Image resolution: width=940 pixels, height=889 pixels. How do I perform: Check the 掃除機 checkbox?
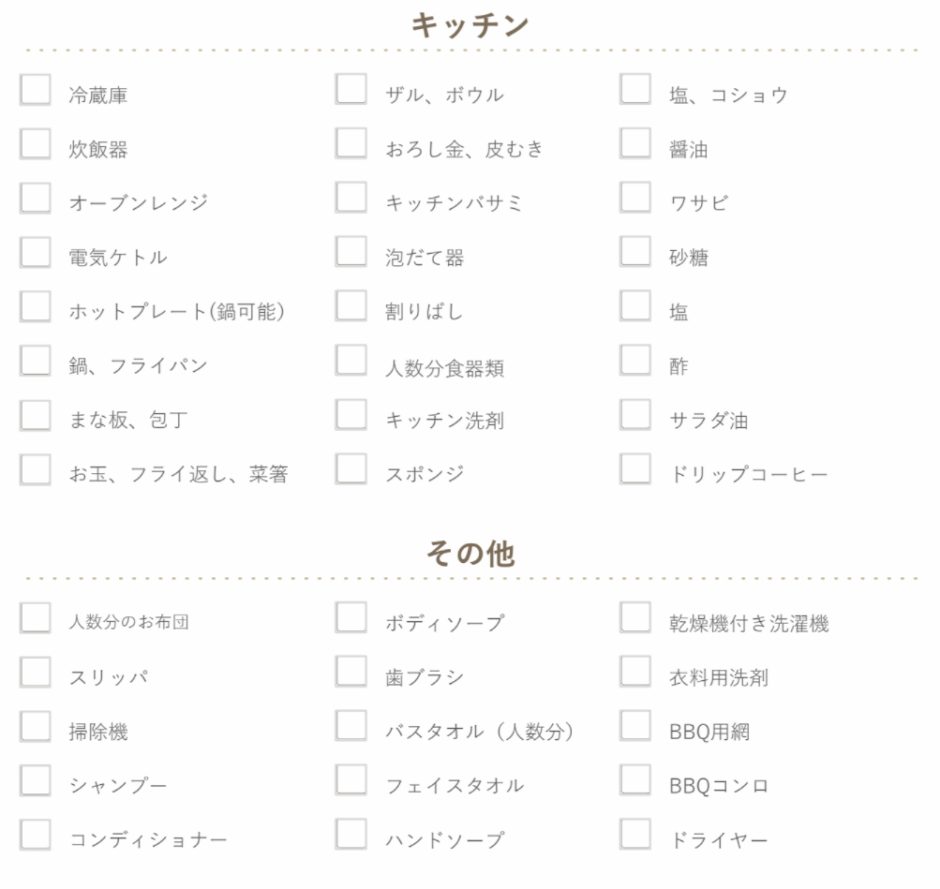(35, 727)
